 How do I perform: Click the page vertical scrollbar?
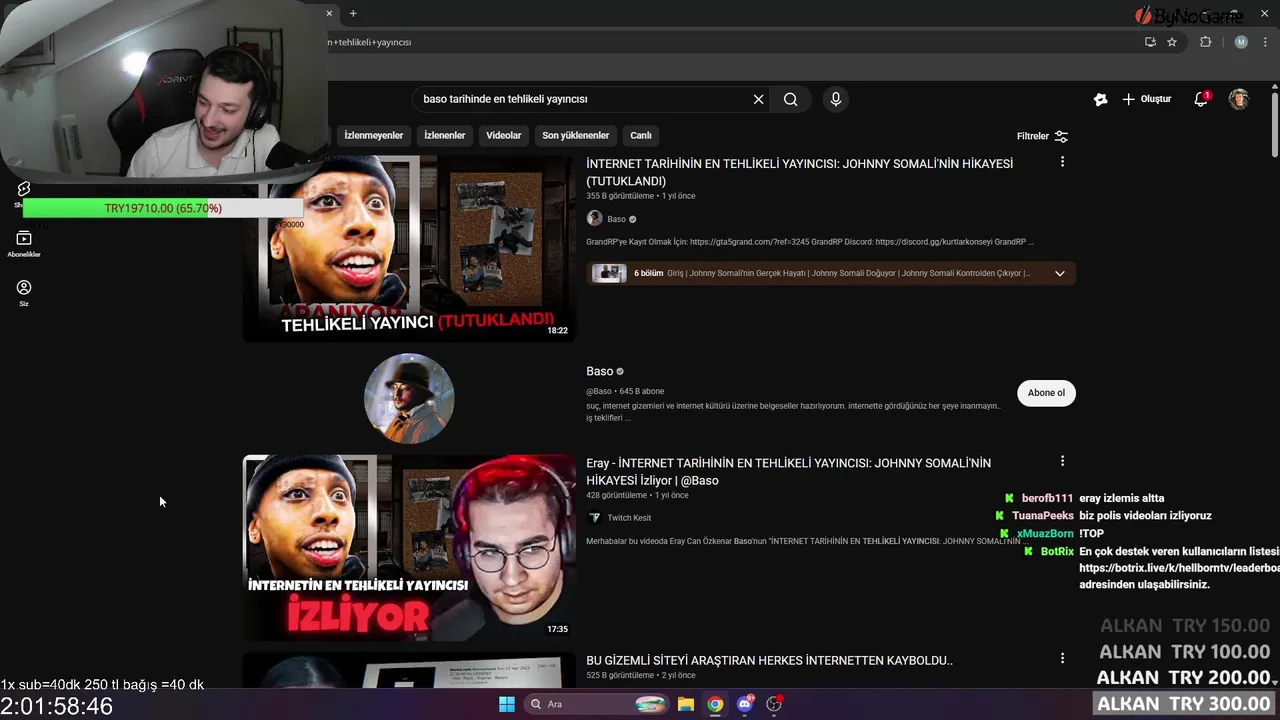[x=1274, y=124]
